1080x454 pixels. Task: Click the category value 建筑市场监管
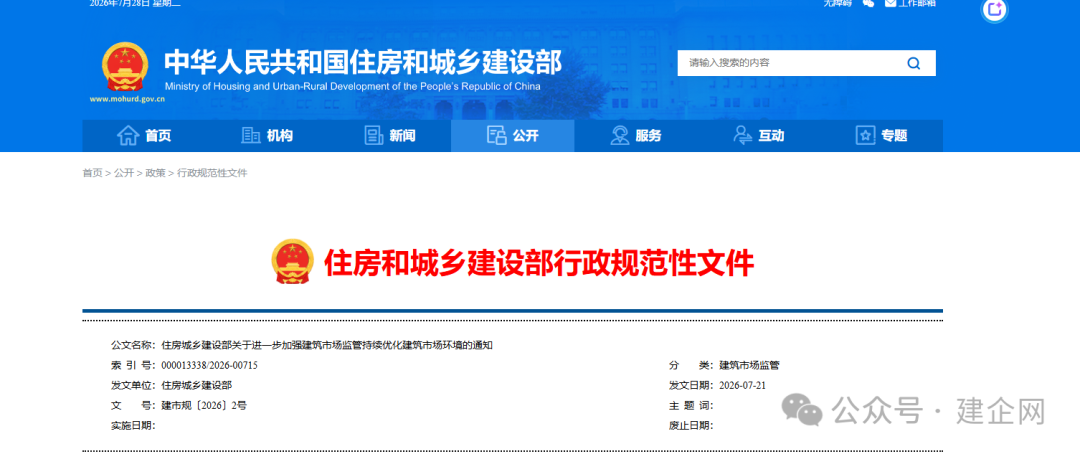click(749, 365)
